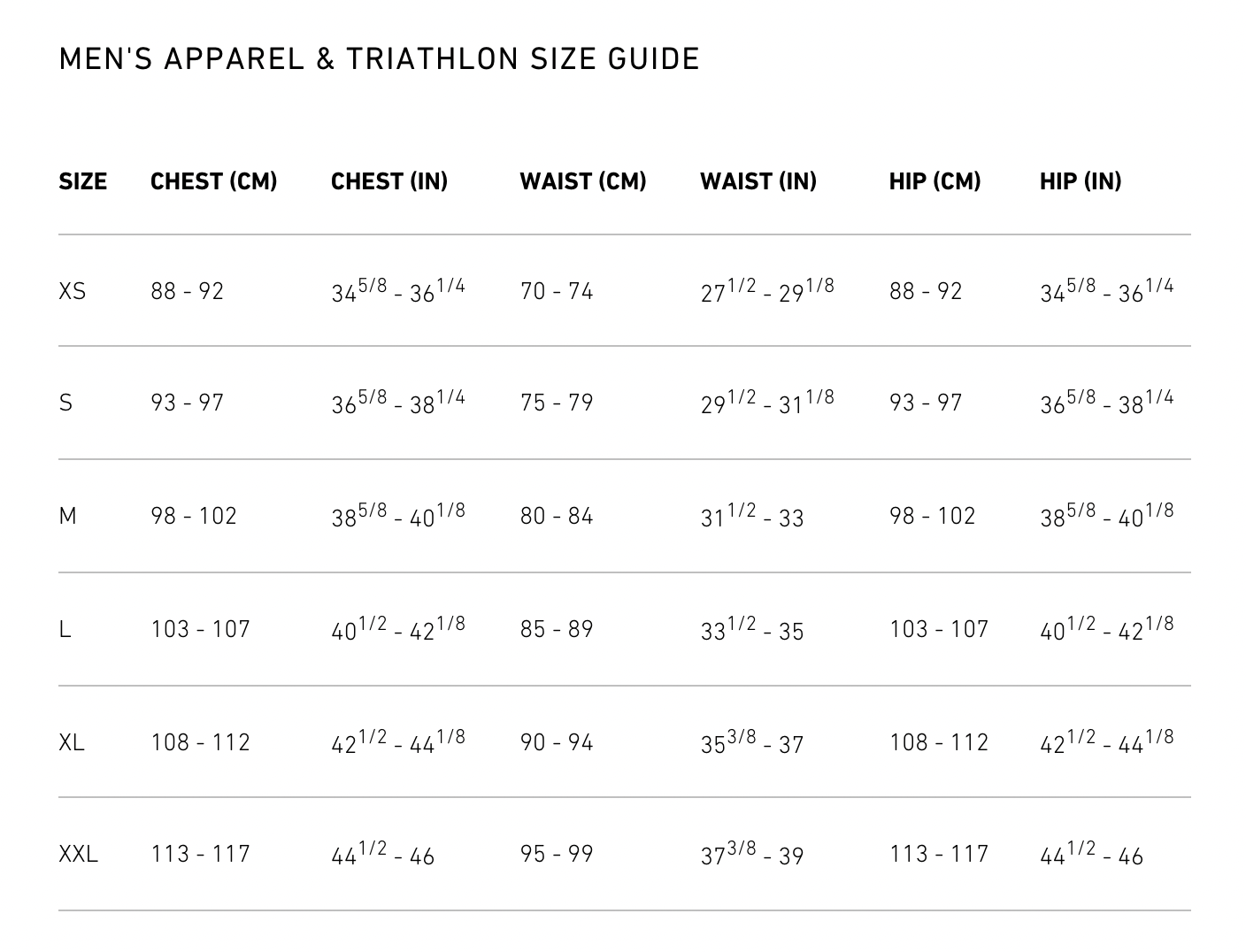This screenshot has height=952, width=1246.
Task: Click the Men's Apparel & Triathlon Size Guide title
Action: [x=379, y=59]
